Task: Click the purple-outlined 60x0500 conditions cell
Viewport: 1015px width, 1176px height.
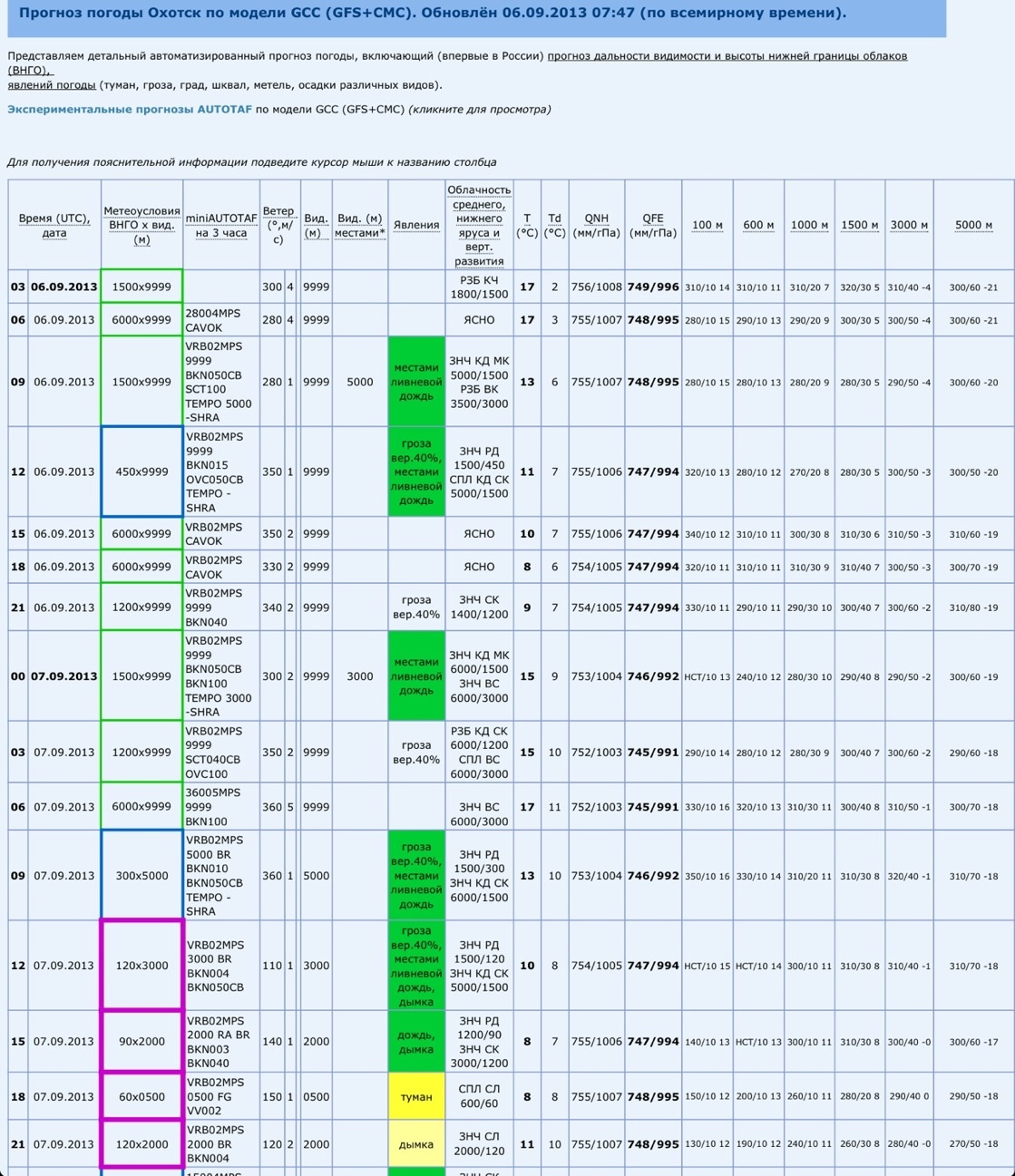Action: pyautogui.click(x=142, y=1096)
